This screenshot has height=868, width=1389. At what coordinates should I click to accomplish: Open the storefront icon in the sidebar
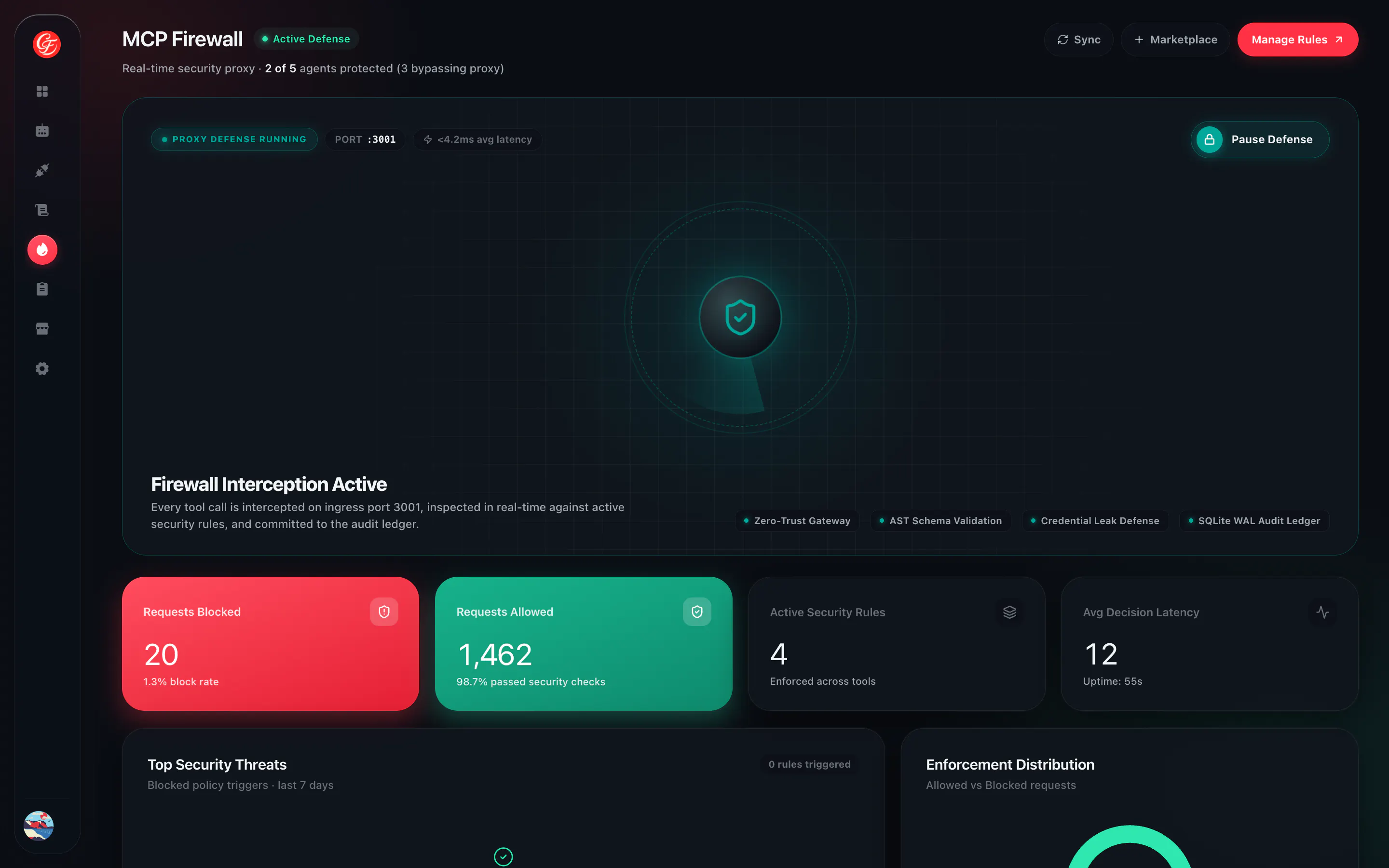point(42,328)
